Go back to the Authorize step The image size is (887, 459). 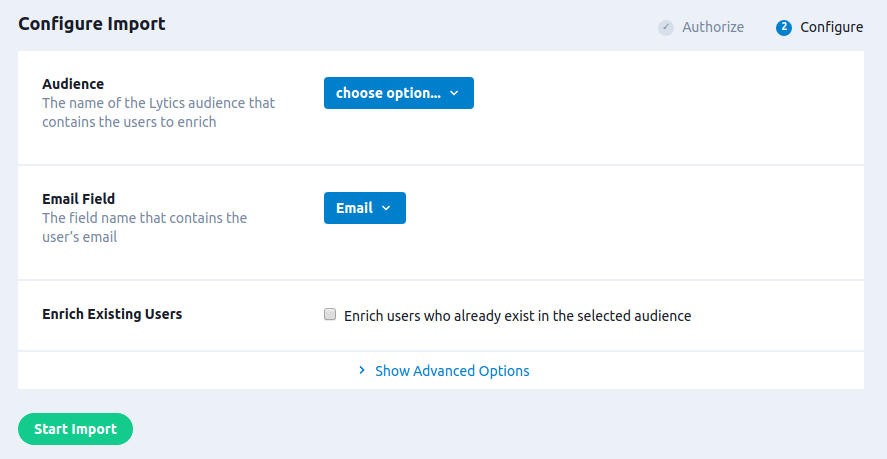(712, 27)
